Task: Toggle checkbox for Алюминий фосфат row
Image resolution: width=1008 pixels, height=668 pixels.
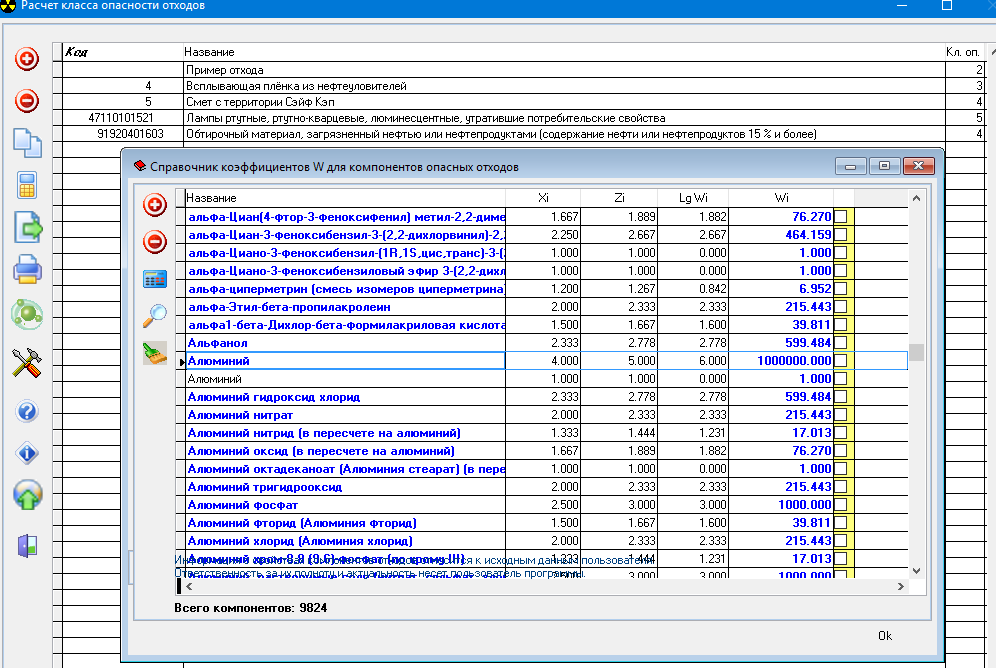Action: click(840, 505)
